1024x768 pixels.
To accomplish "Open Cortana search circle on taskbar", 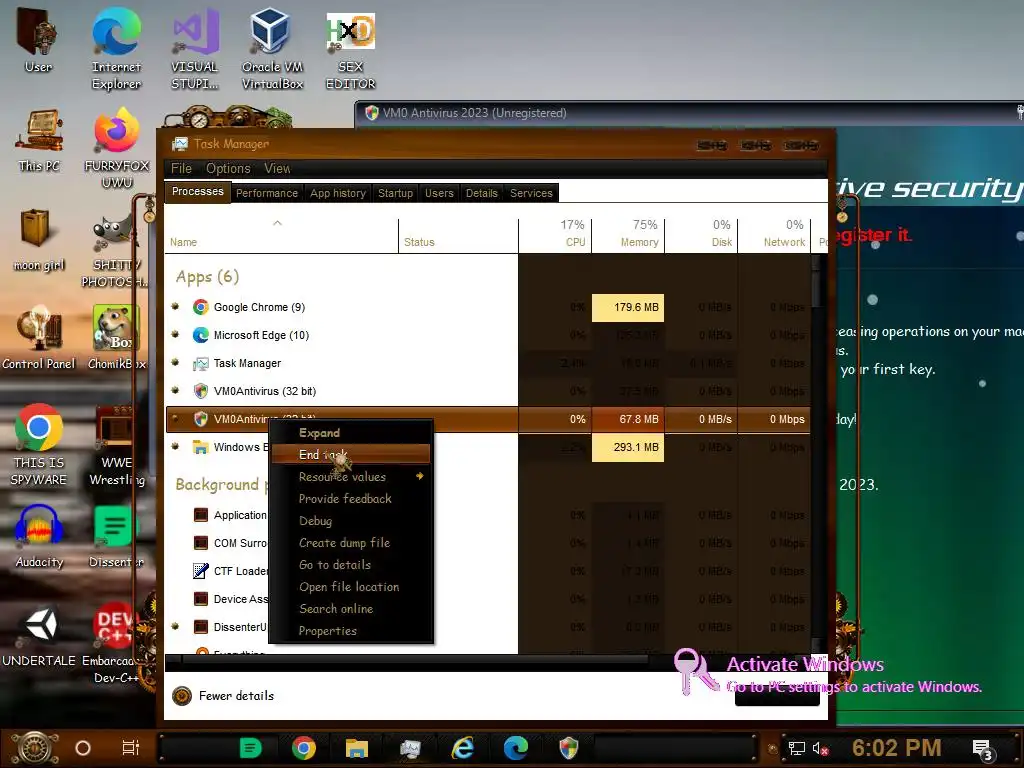I will click(83, 748).
